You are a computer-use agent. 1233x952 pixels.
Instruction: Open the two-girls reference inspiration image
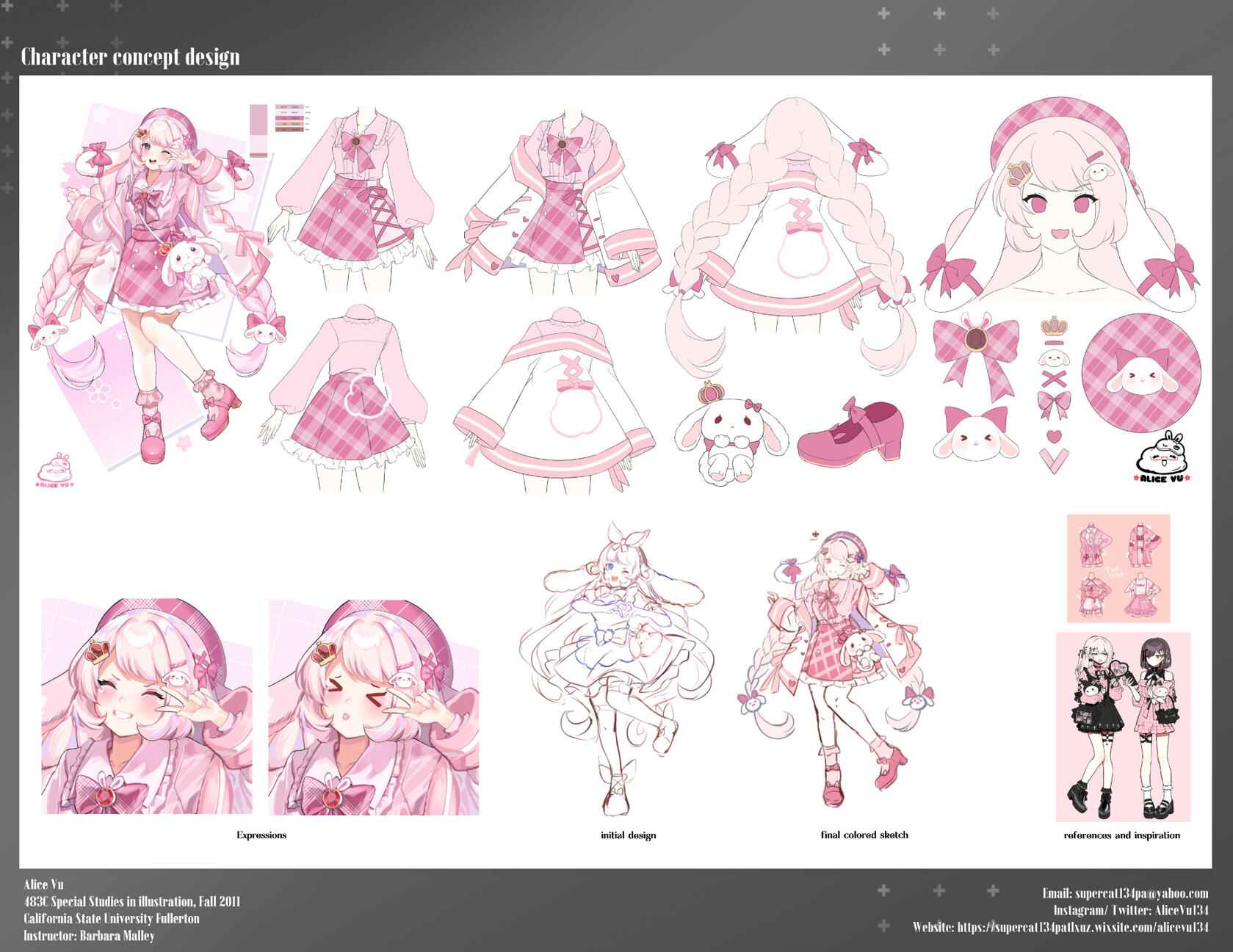click(1122, 727)
